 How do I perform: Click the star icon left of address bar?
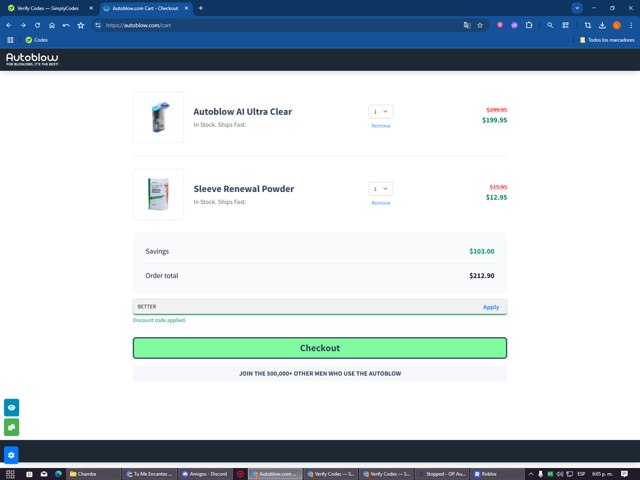(x=81, y=25)
